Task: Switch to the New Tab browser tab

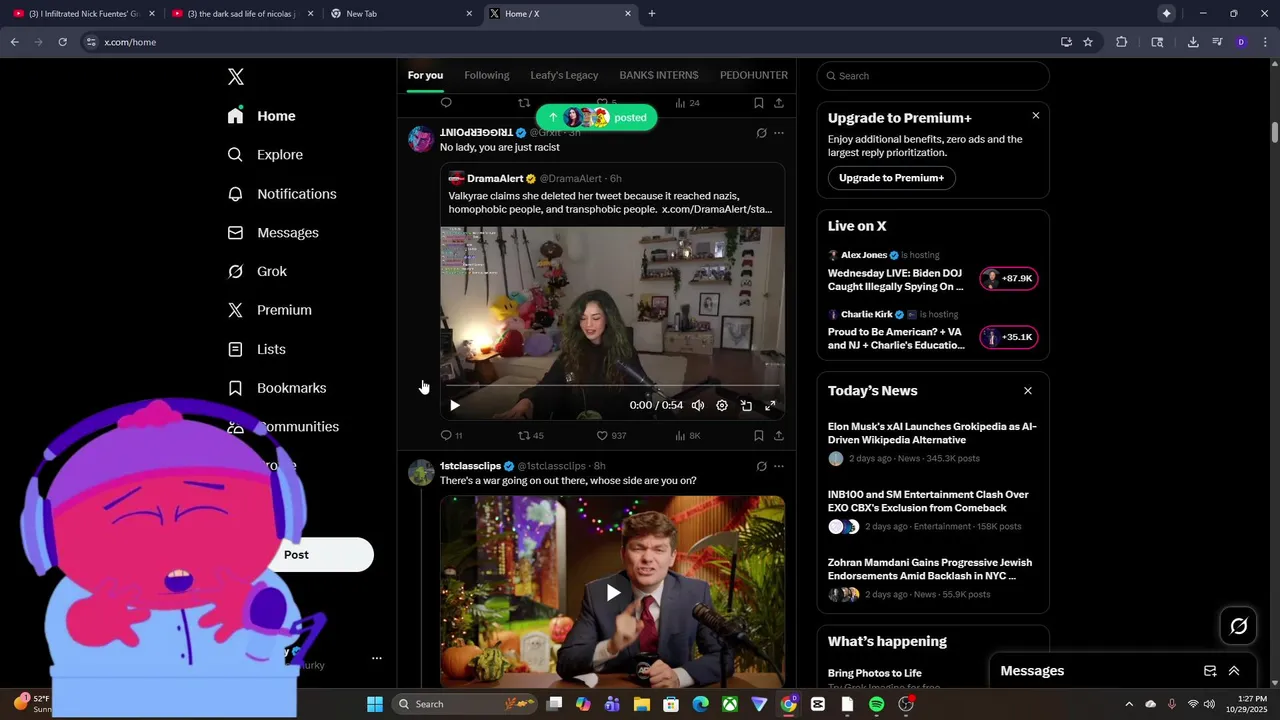Action: pos(400,13)
